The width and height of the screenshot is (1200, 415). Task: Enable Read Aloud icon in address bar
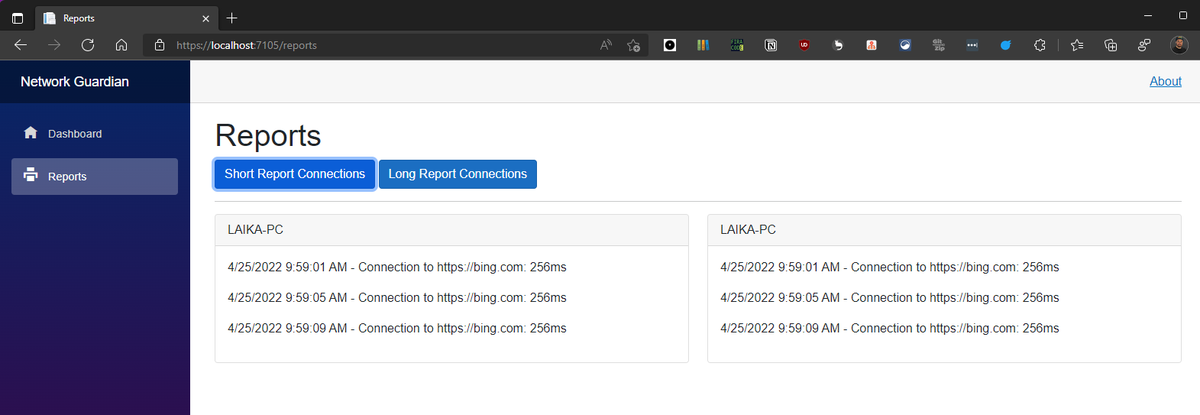point(606,45)
